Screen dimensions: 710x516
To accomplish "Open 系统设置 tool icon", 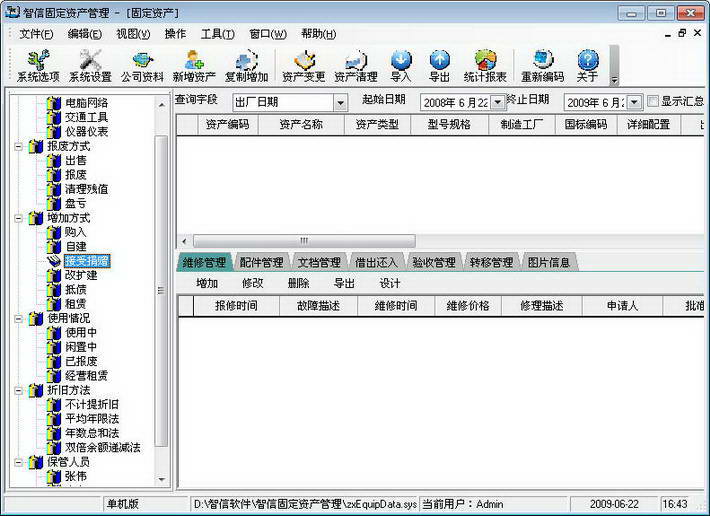I will 90,66.
